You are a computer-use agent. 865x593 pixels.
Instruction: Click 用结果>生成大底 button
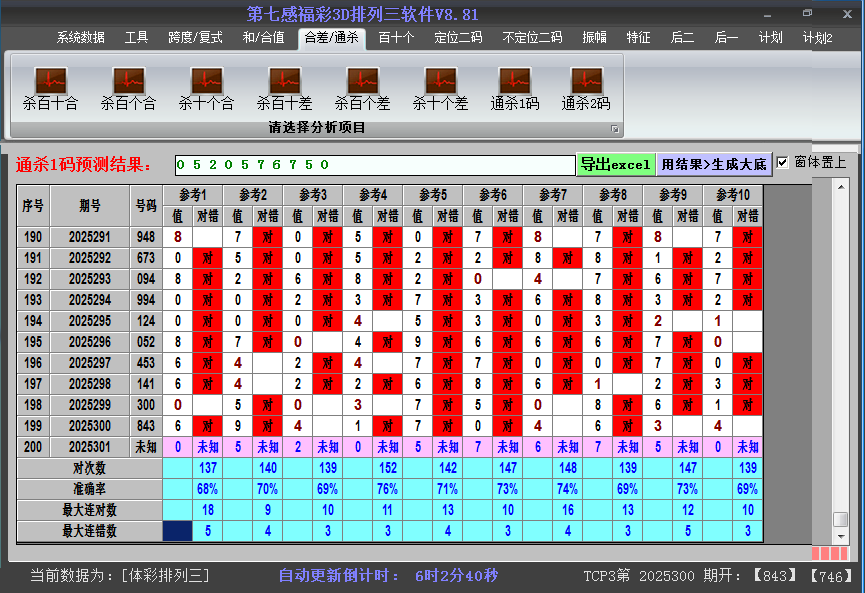[x=714, y=164]
